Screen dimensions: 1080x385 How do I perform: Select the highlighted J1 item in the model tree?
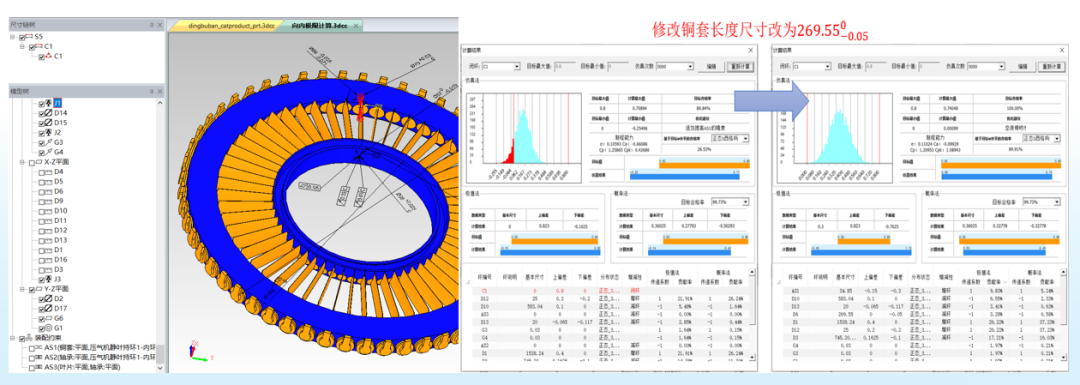click(x=58, y=103)
